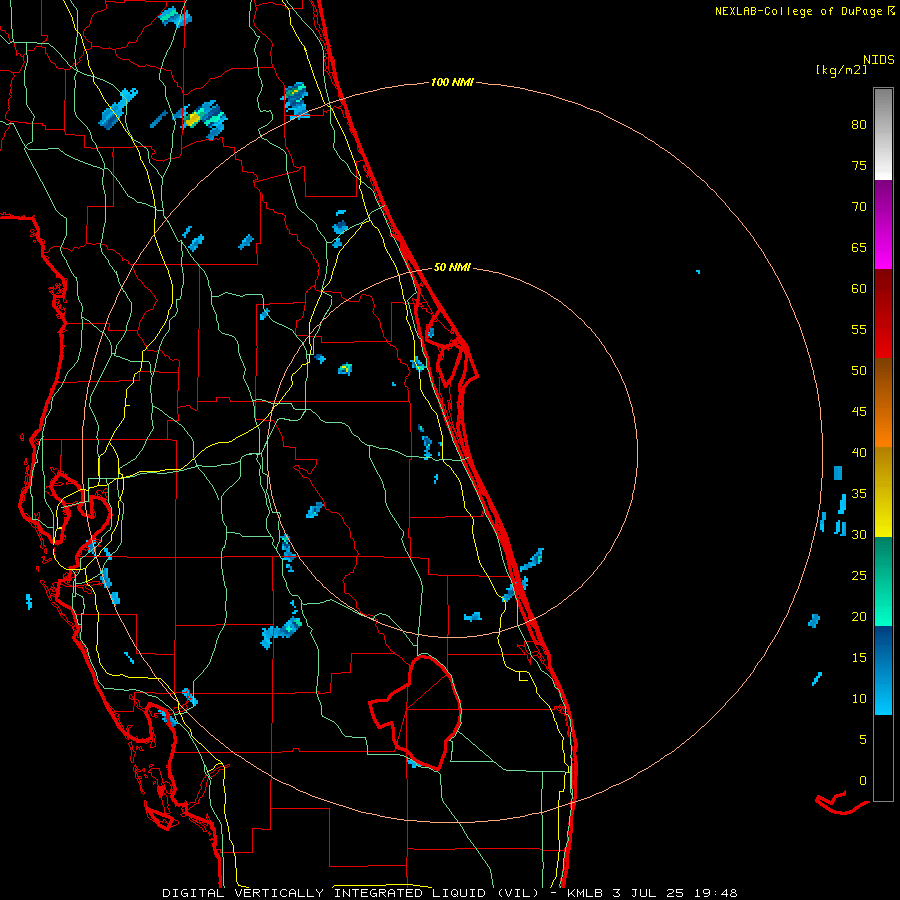Click the 40 value on the color scale
900x900 pixels.
coord(859,453)
